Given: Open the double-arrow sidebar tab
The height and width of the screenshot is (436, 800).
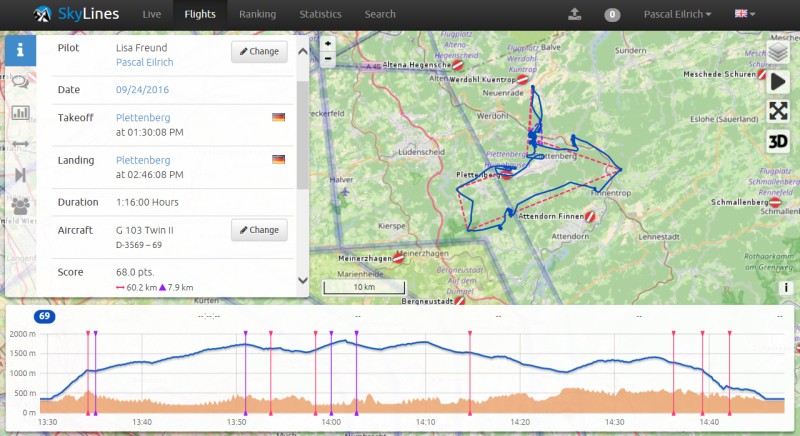Looking at the screenshot, I should point(20,144).
